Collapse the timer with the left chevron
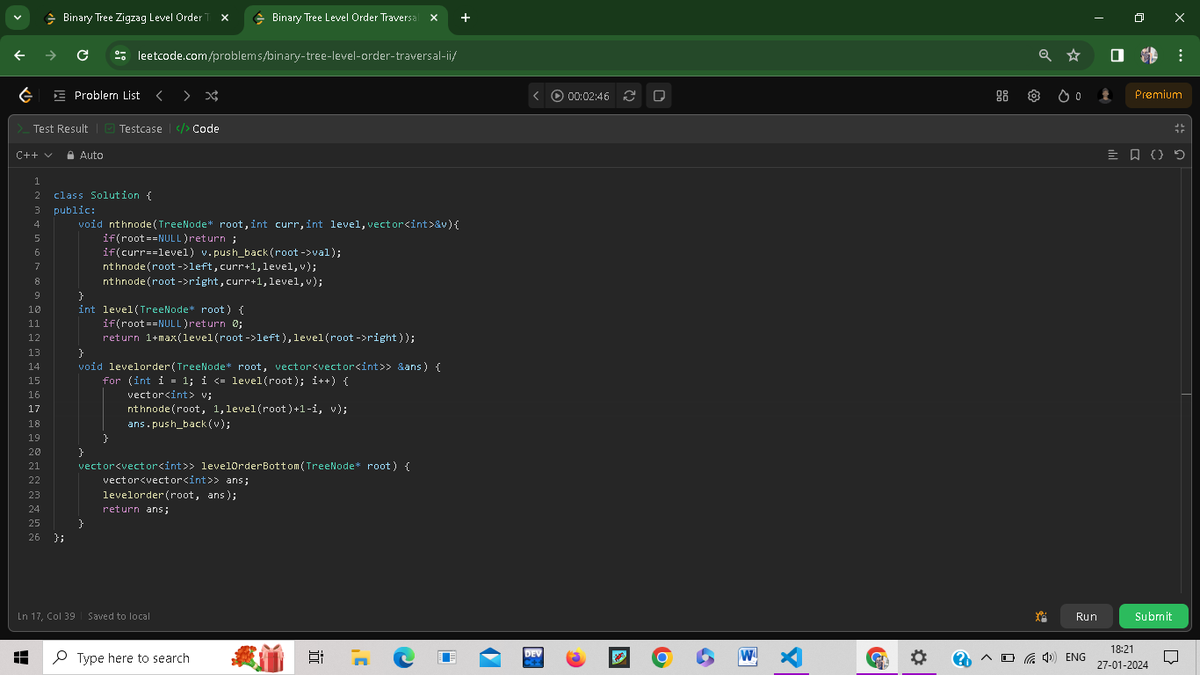Screen dimensions: 1200x675 [537, 96]
